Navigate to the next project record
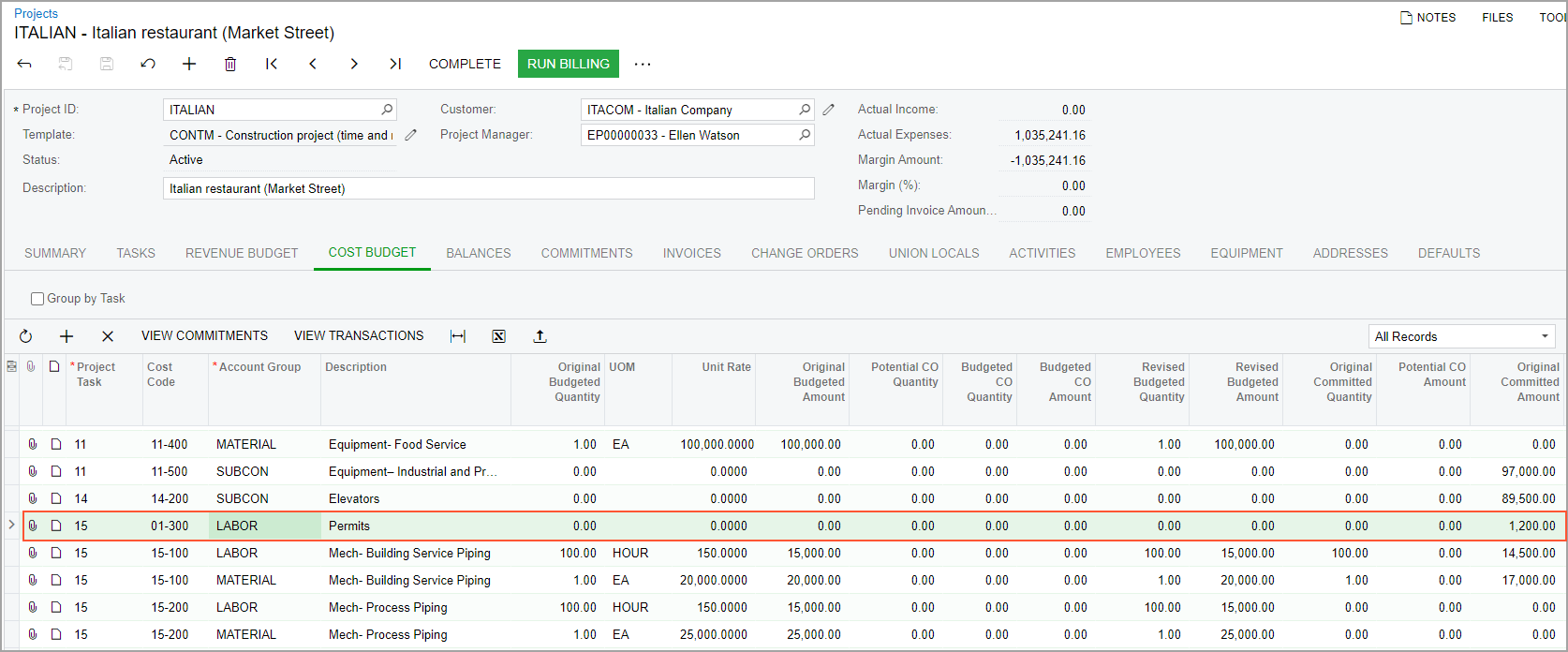 click(354, 64)
